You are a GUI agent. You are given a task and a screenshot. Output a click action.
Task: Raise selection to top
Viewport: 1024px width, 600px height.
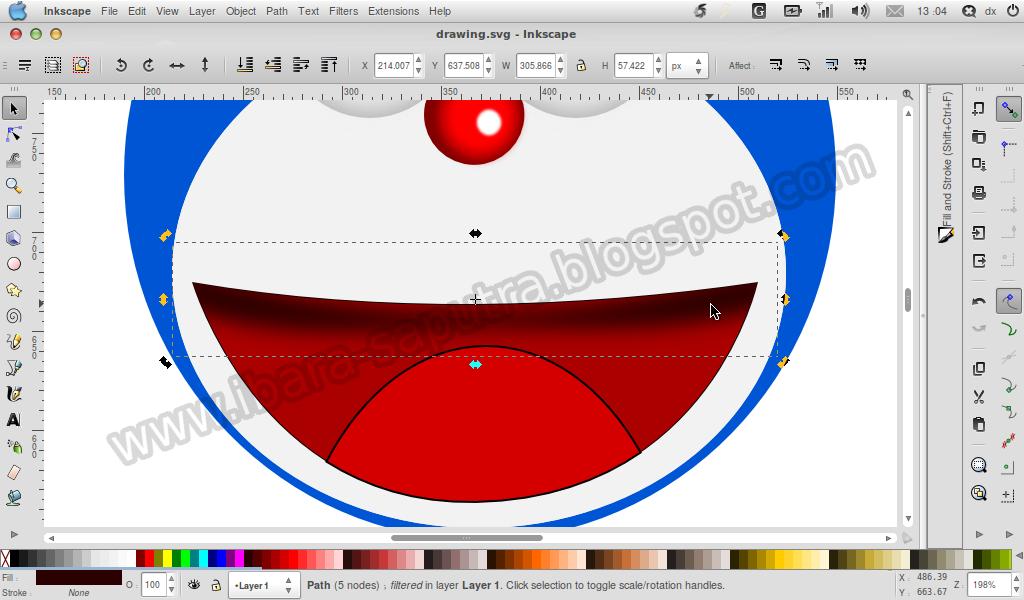[x=329, y=65]
